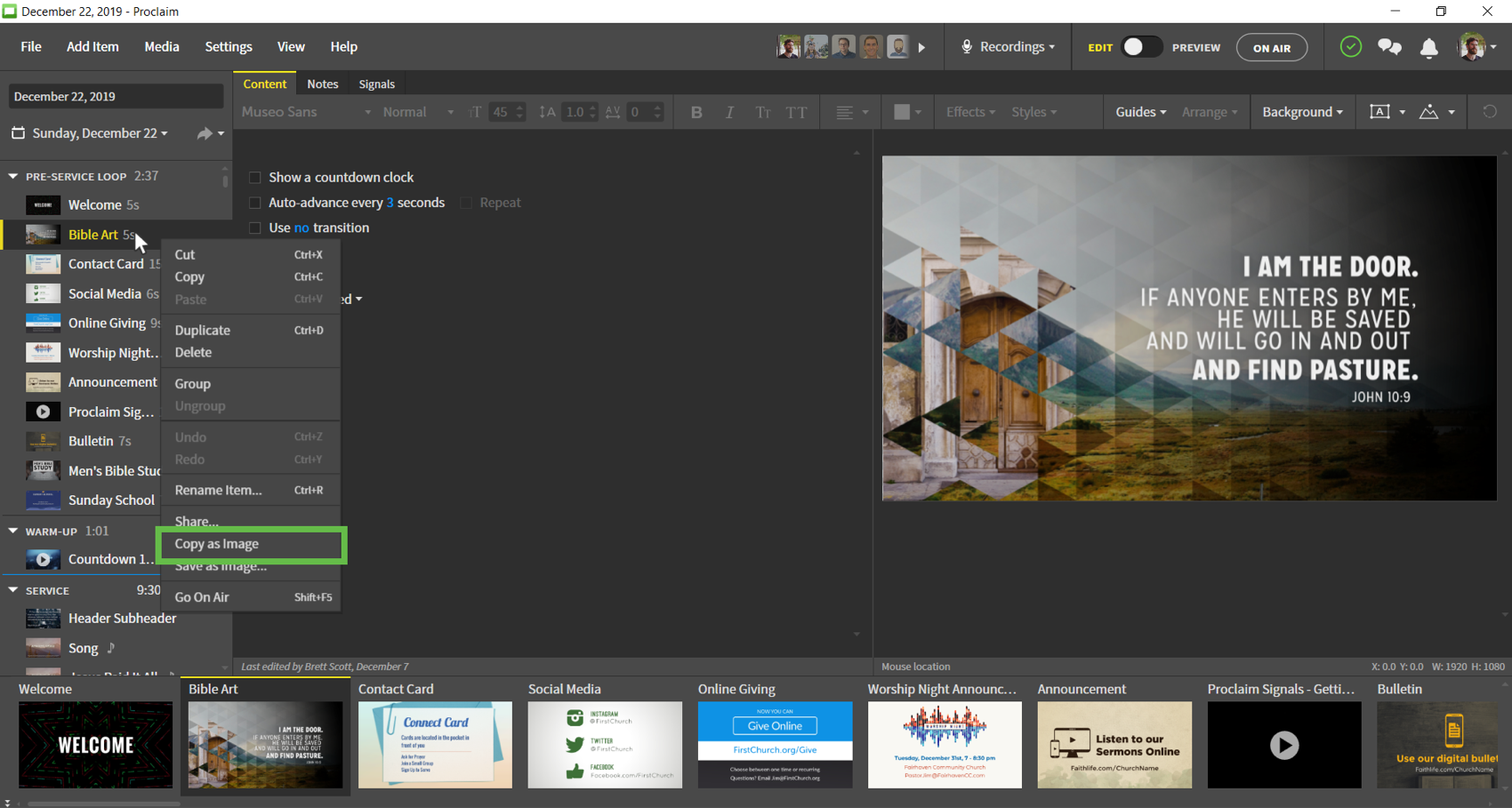1512x808 pixels.
Task: Toggle bold formatting
Action: (696, 112)
